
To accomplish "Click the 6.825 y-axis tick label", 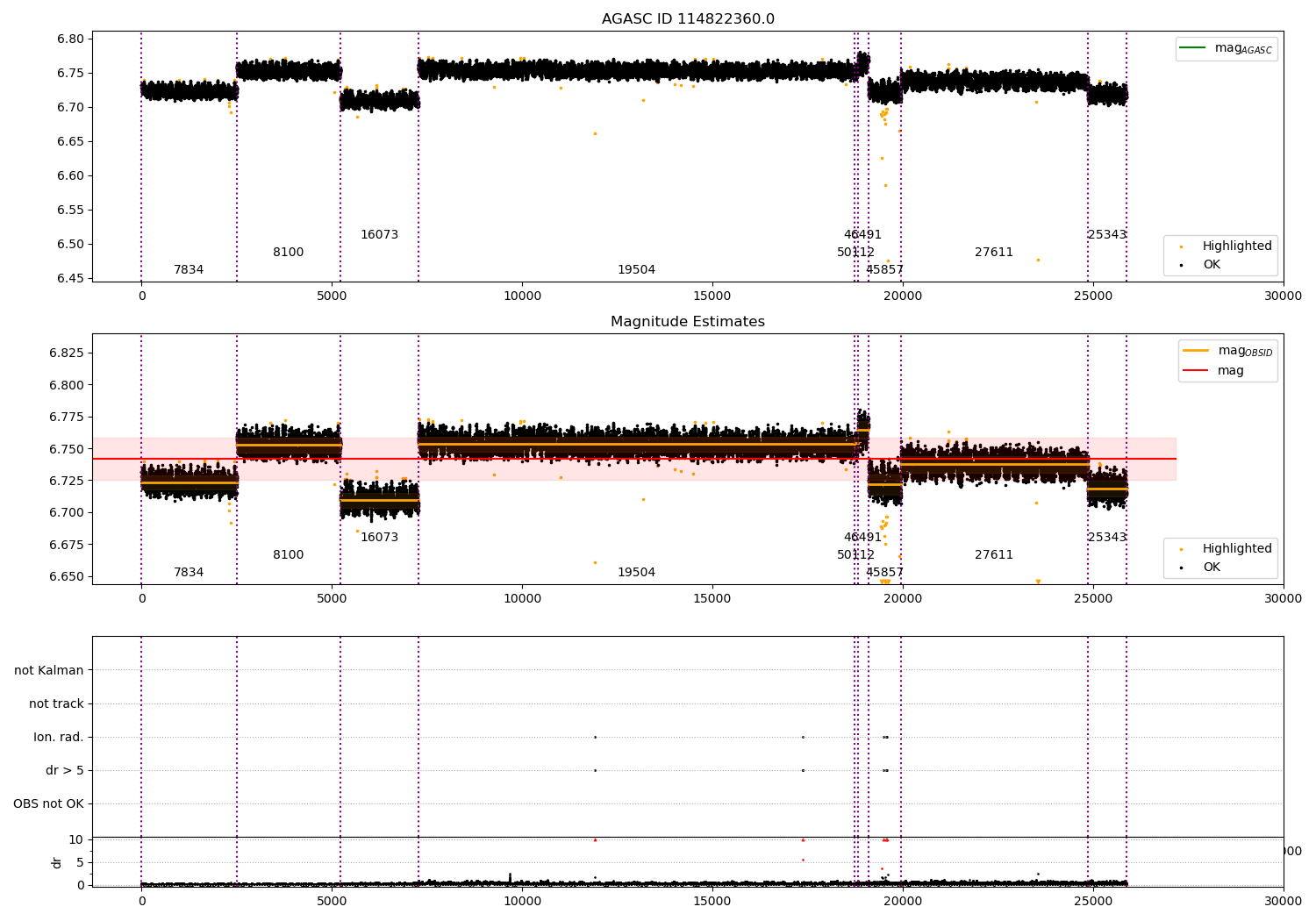I will click(67, 353).
